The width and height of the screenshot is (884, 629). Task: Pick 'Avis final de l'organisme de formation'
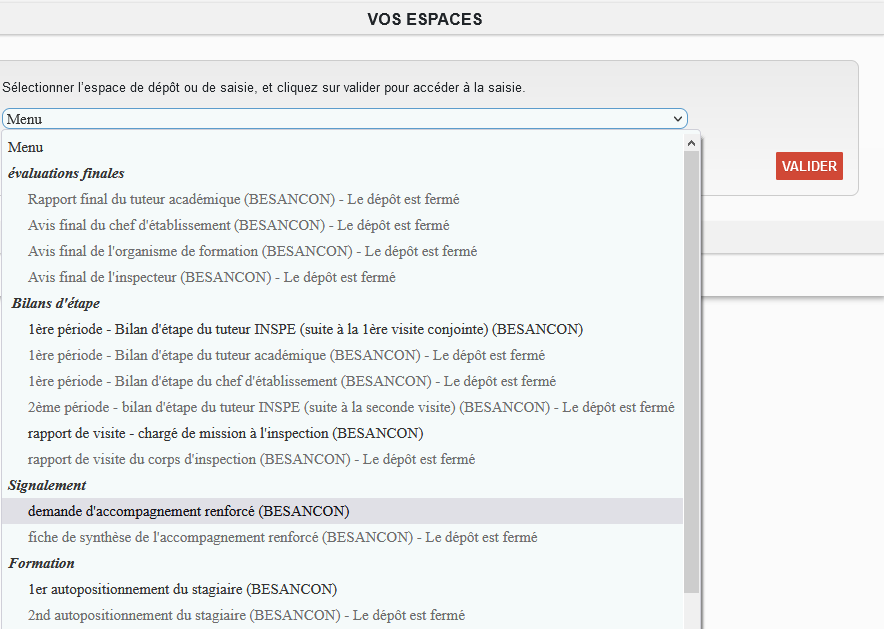coord(252,251)
